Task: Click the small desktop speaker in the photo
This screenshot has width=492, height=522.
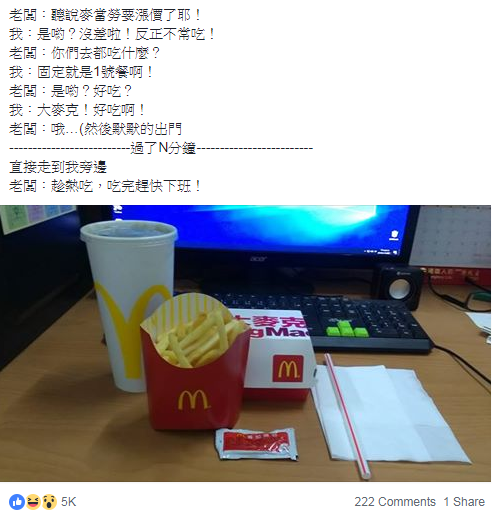Action: coord(399,287)
